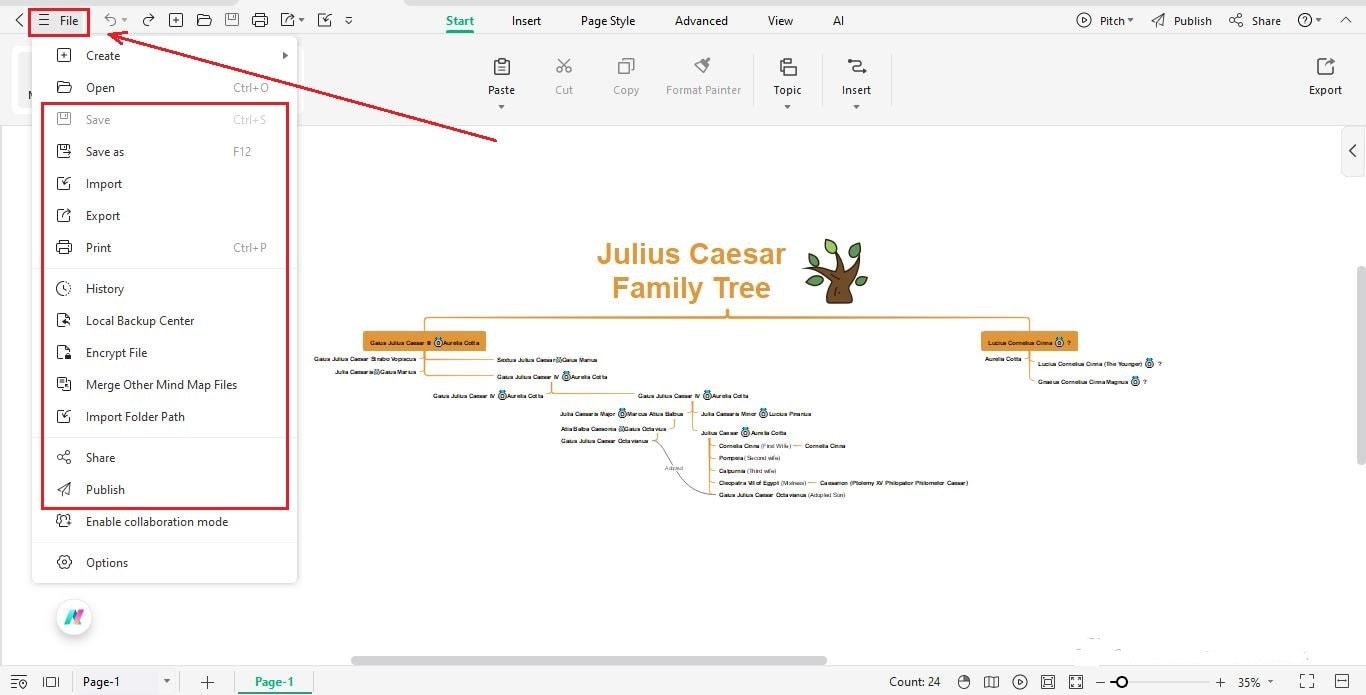Open the Create submenu
This screenshot has width=1366, height=695.
(165, 56)
